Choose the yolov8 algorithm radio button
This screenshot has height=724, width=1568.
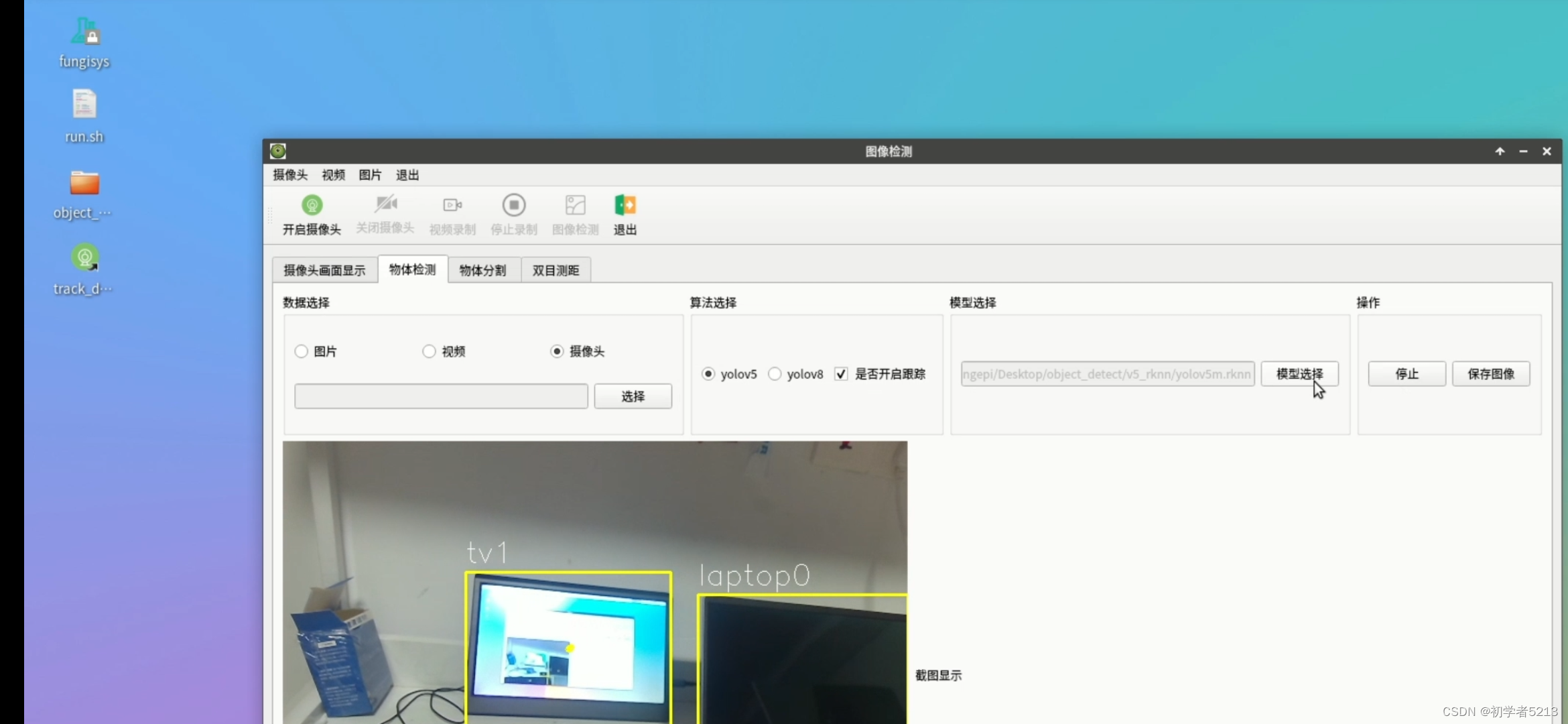(x=775, y=374)
